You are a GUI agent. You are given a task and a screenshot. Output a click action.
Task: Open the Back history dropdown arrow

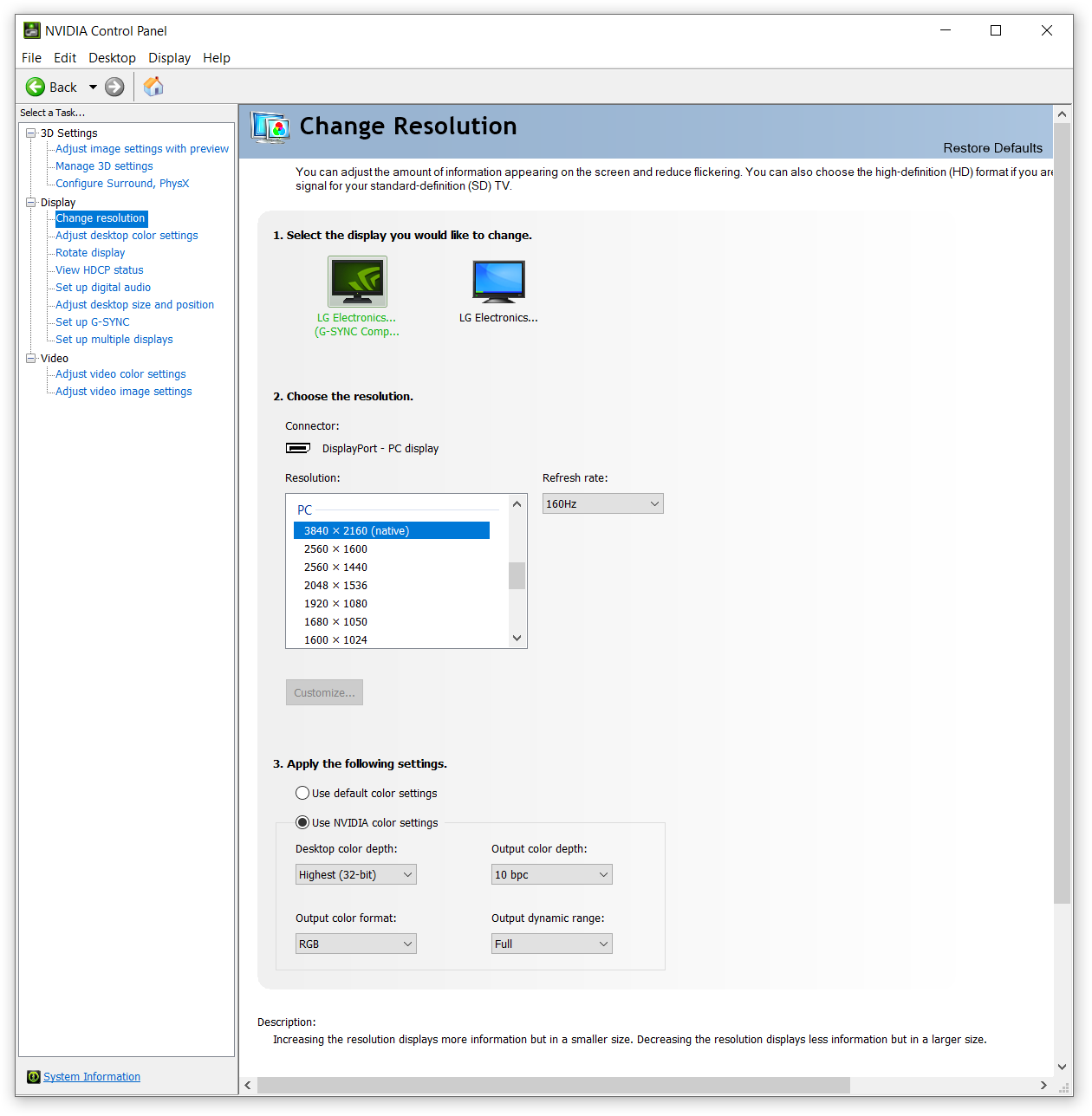pos(93,87)
